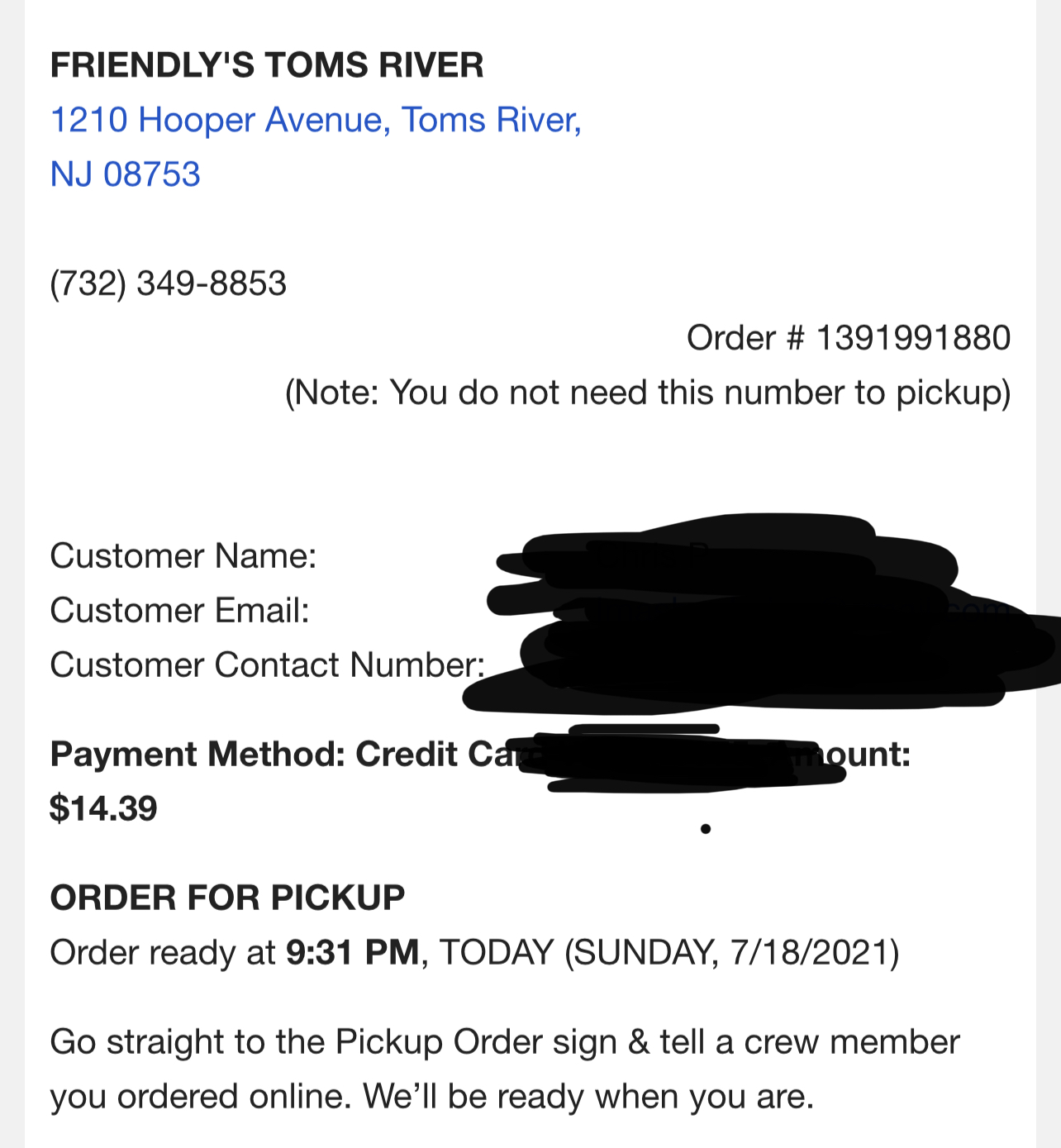This screenshot has width=1061, height=1148.
Task: Click the 'We'll be ready when you are' line
Action: pyautogui.click(x=588, y=1097)
